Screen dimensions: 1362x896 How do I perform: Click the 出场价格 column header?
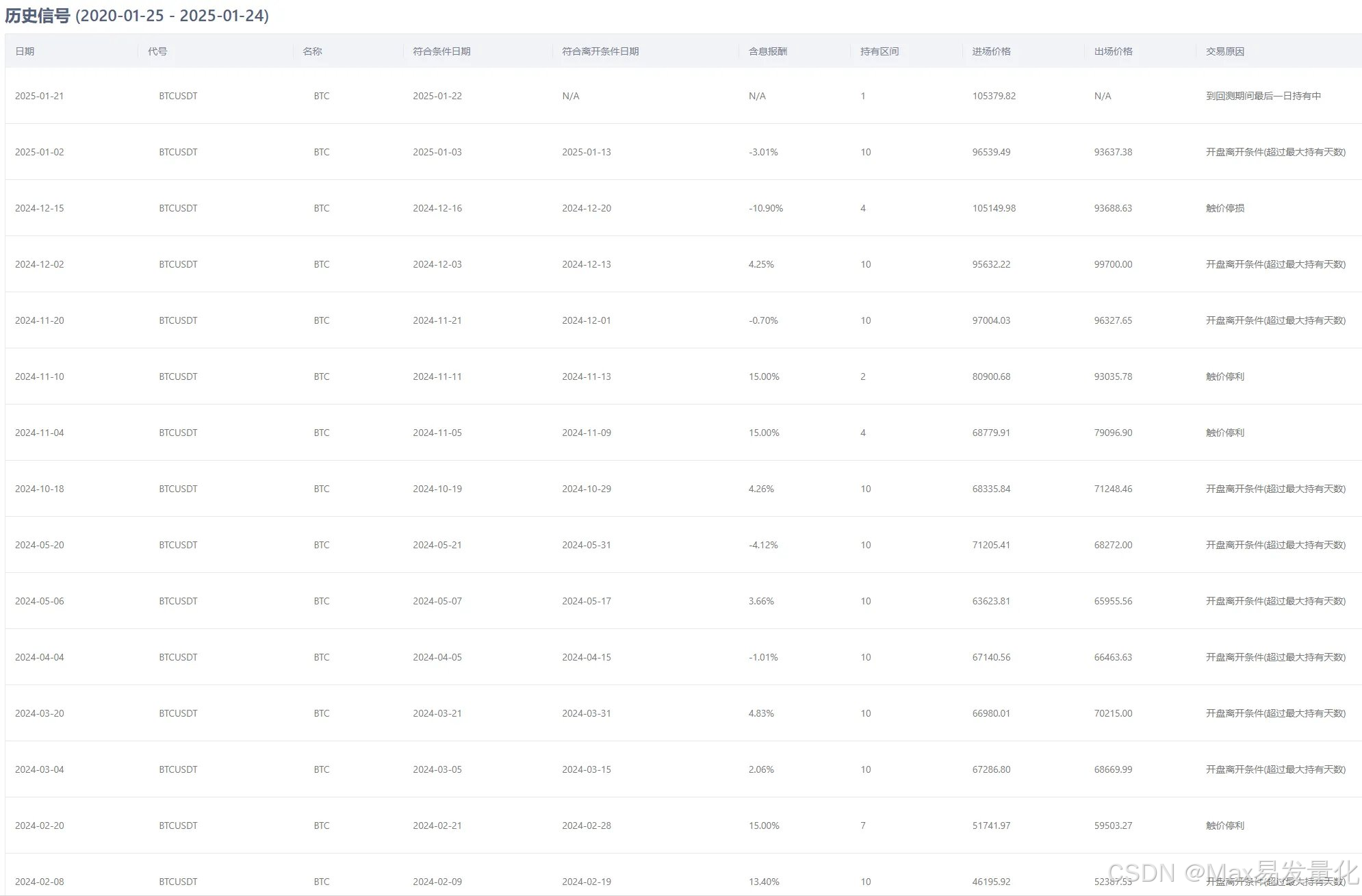tap(1113, 51)
